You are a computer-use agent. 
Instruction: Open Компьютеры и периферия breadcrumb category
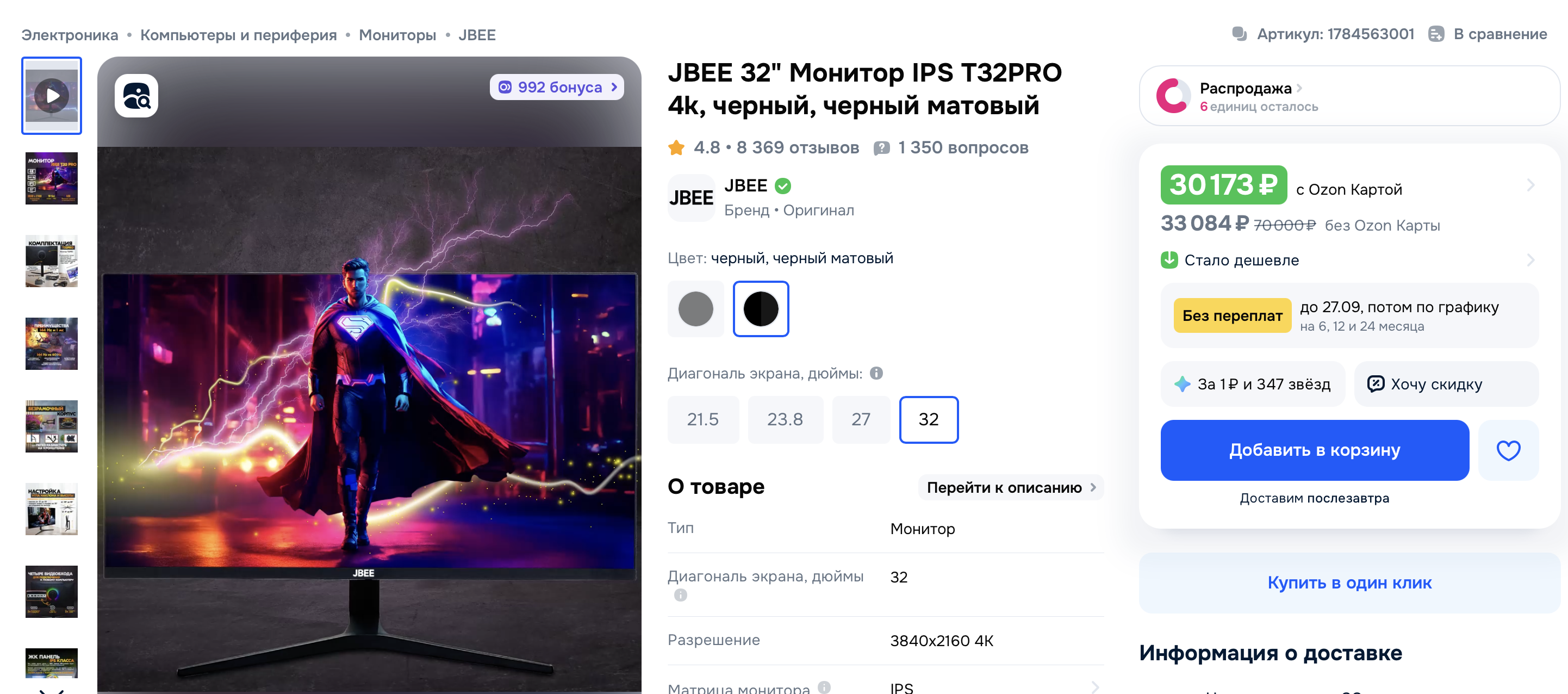tap(239, 35)
